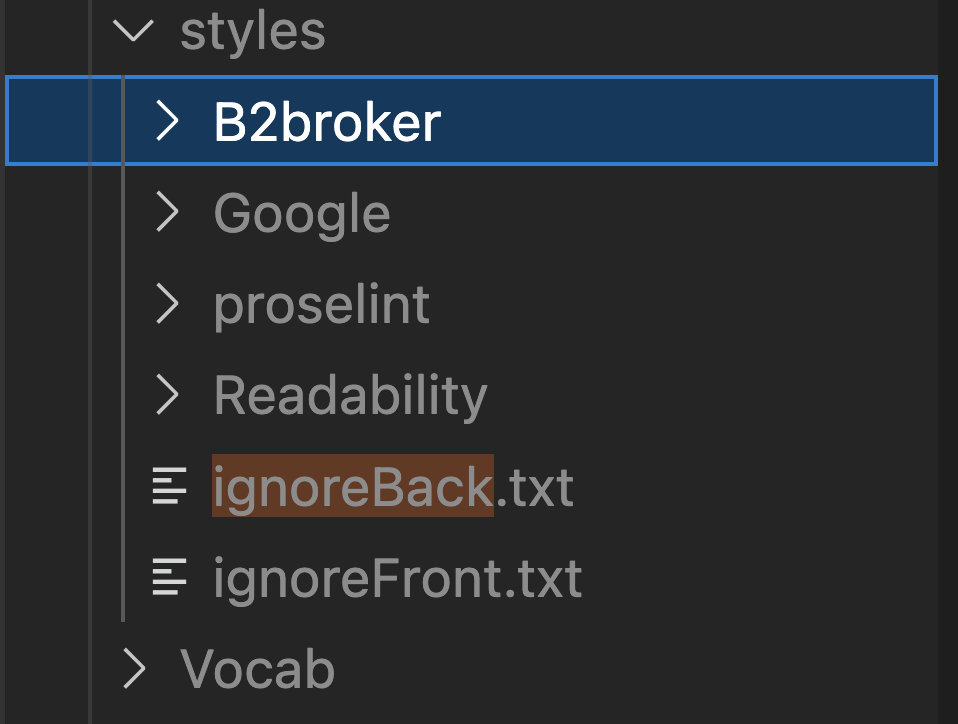
Task: Click the indent guide line beside proselint
Action: [122, 304]
